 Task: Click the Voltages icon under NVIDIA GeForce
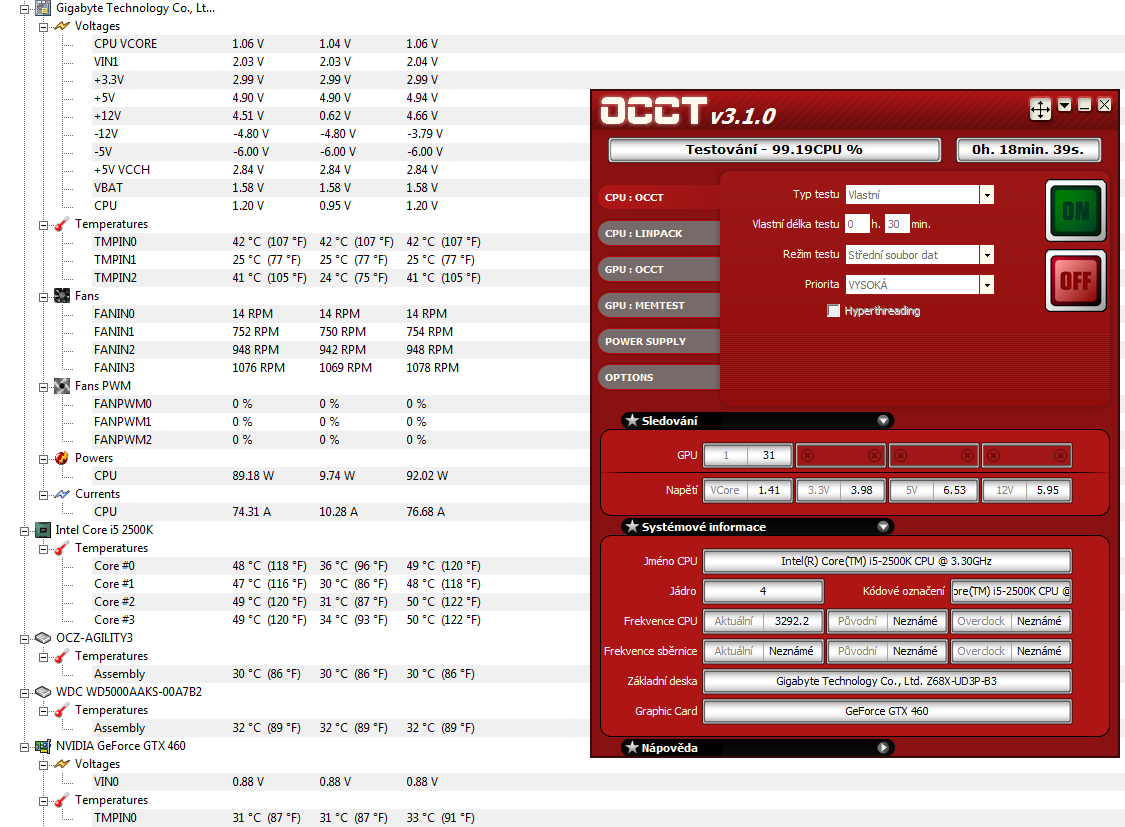point(62,764)
